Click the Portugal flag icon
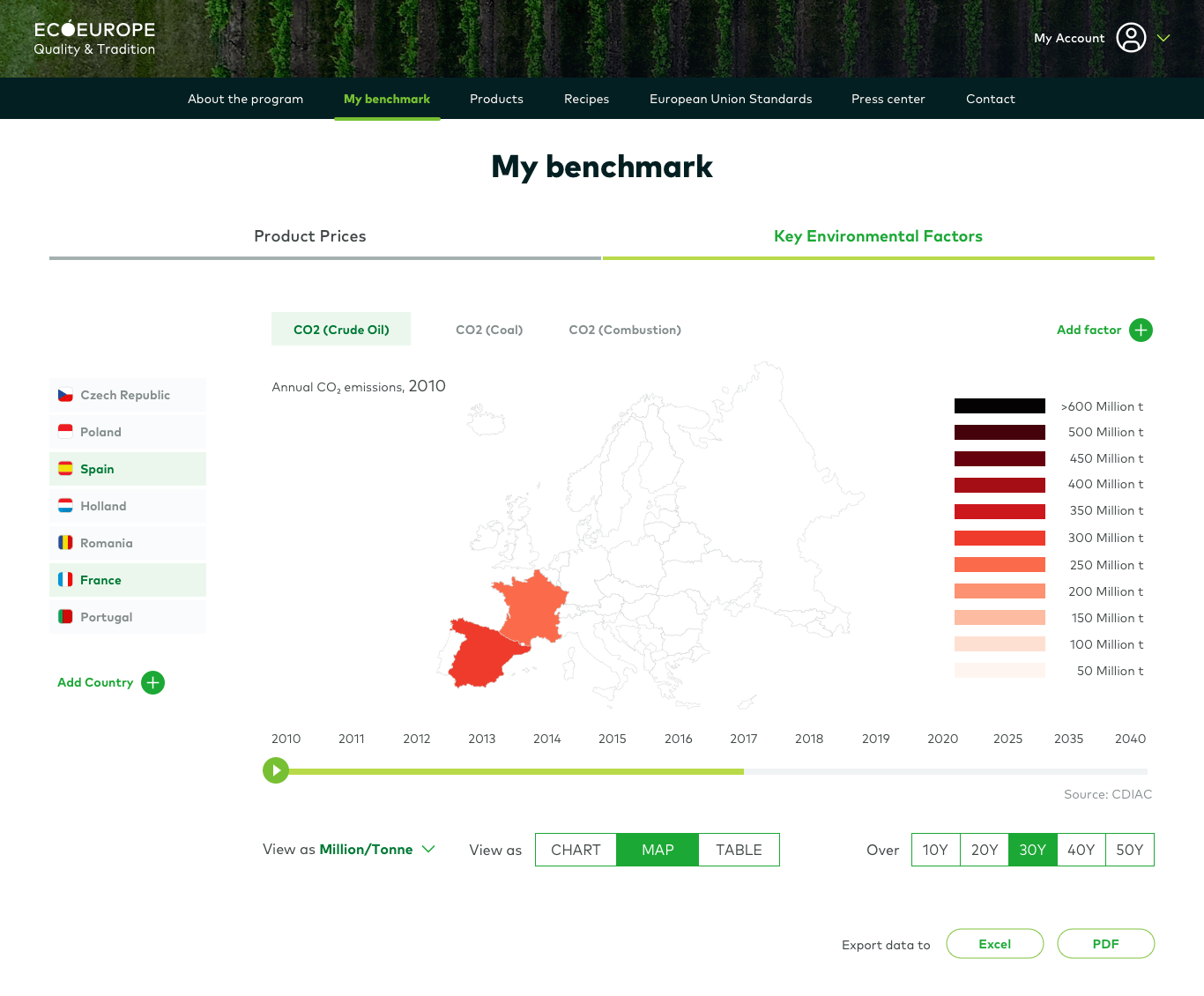 [x=65, y=616]
